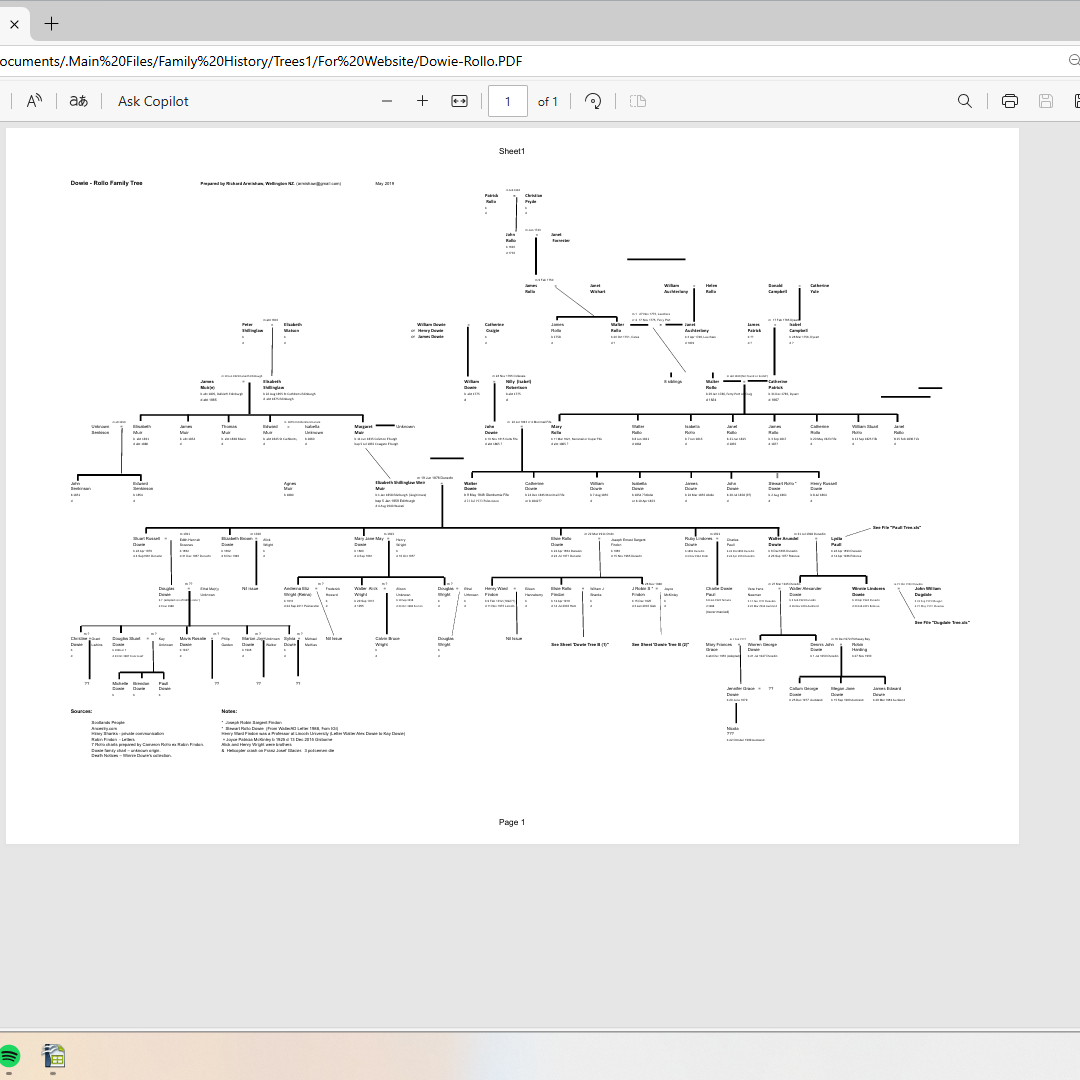
Task: Zoom in with the plus icon
Action: point(422,101)
